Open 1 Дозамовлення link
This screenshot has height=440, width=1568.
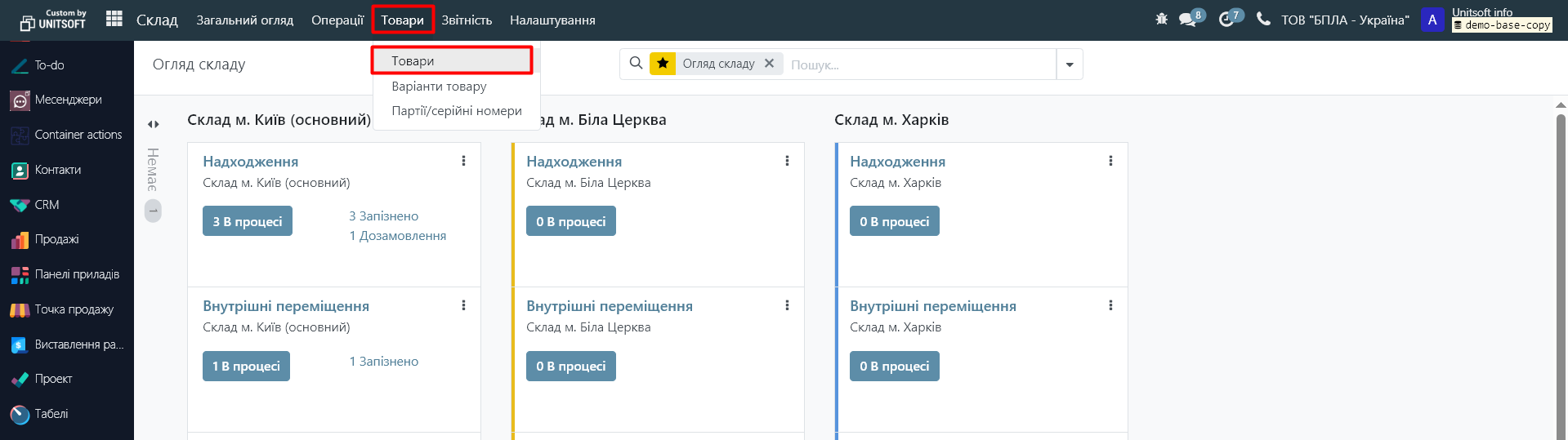(397, 236)
